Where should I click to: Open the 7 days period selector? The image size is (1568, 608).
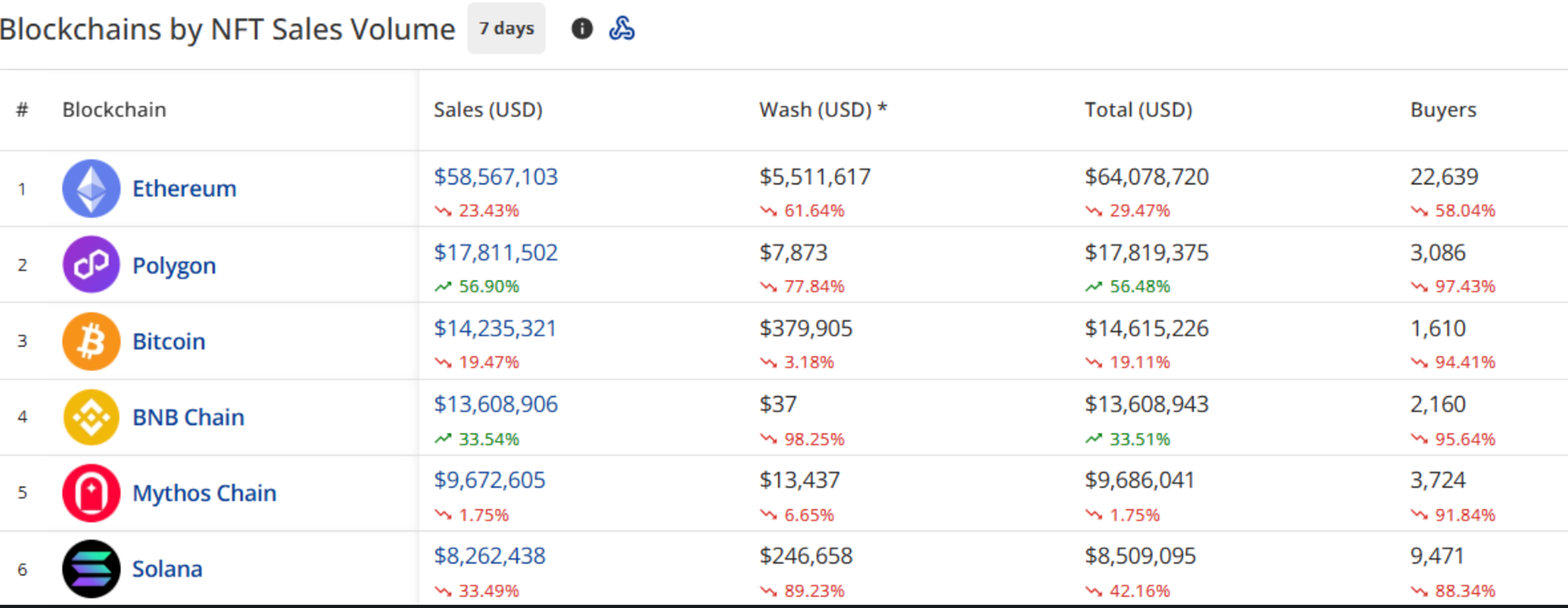tap(506, 29)
